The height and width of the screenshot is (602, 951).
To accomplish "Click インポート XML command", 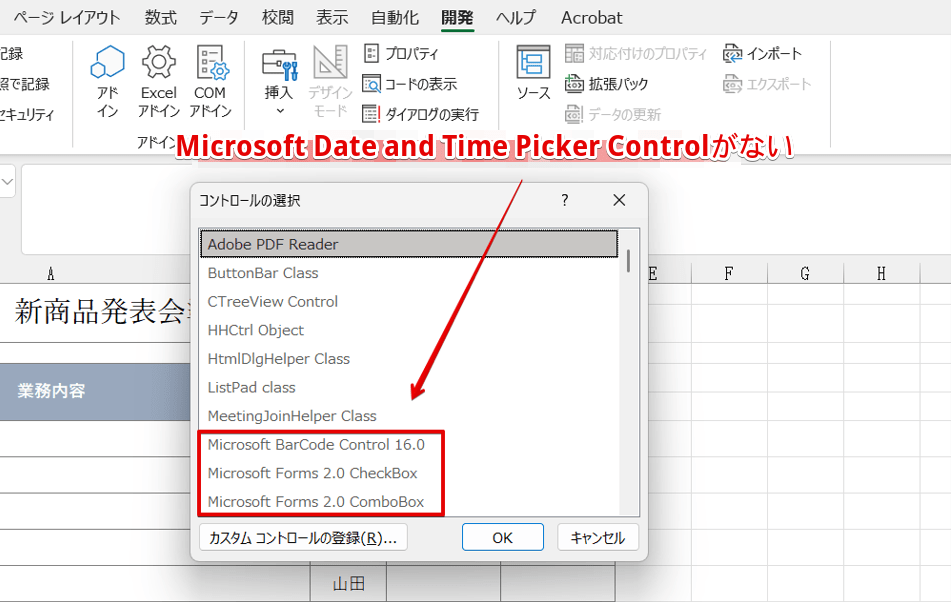I will (x=762, y=53).
